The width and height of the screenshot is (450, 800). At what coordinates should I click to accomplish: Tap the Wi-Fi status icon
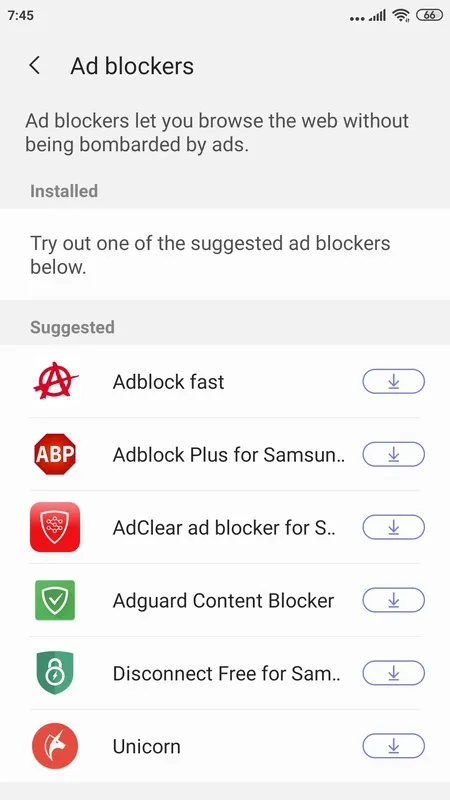point(402,16)
